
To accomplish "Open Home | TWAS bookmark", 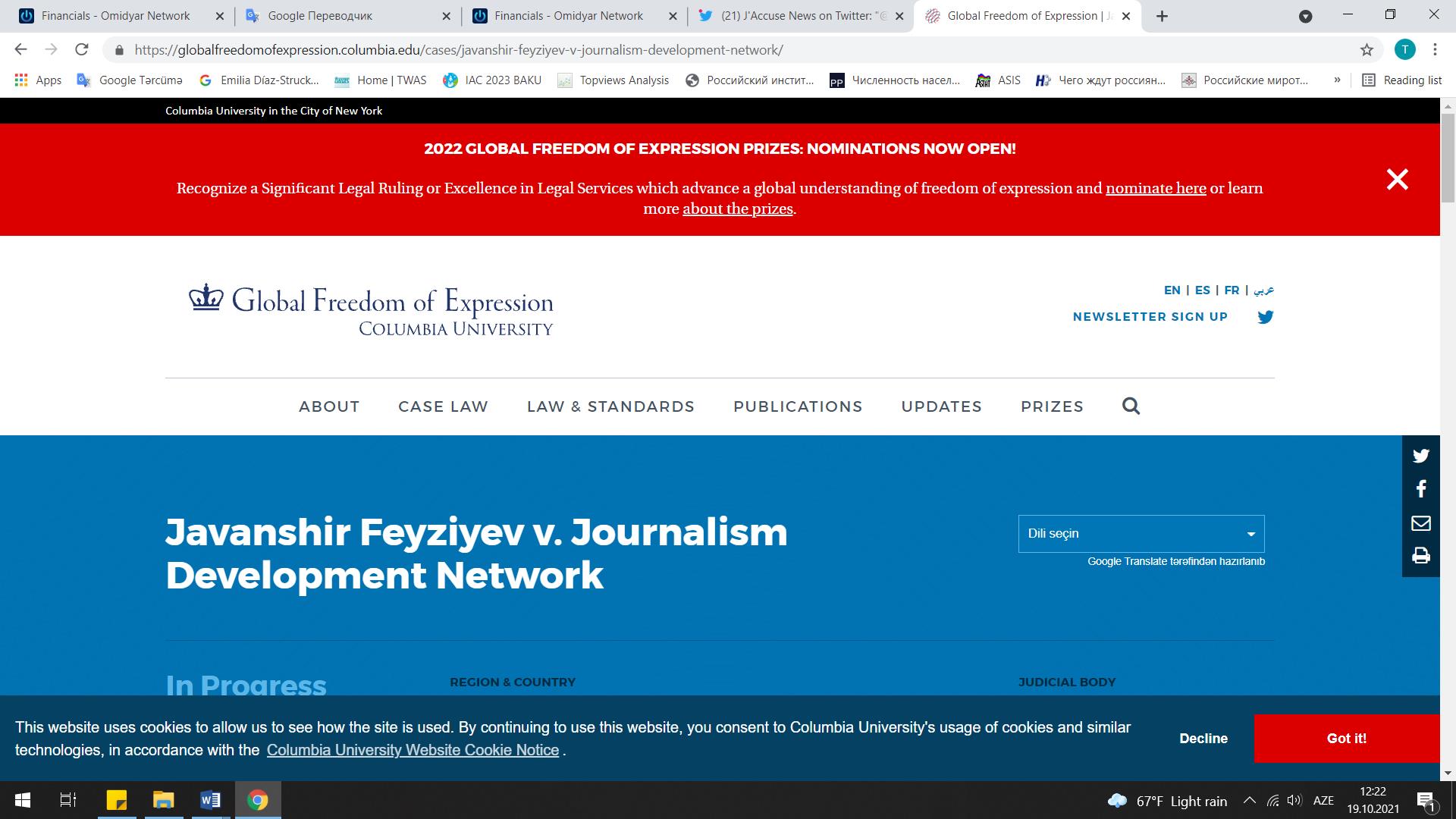I will coord(381,80).
